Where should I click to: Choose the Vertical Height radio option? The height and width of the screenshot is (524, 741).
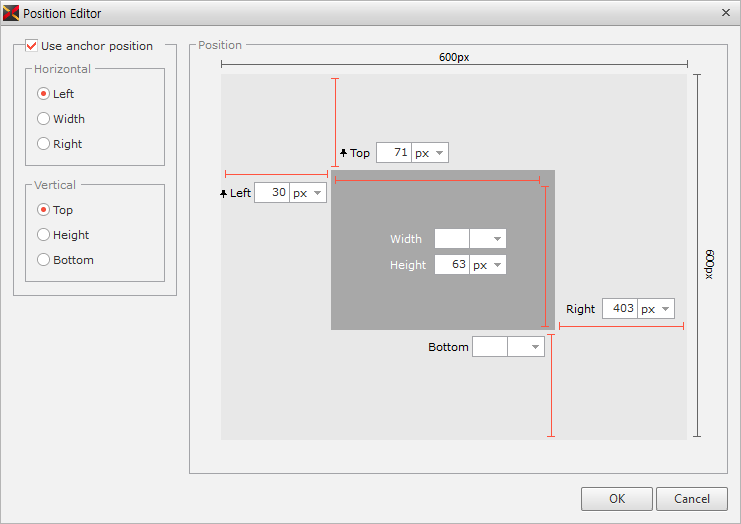point(43,235)
